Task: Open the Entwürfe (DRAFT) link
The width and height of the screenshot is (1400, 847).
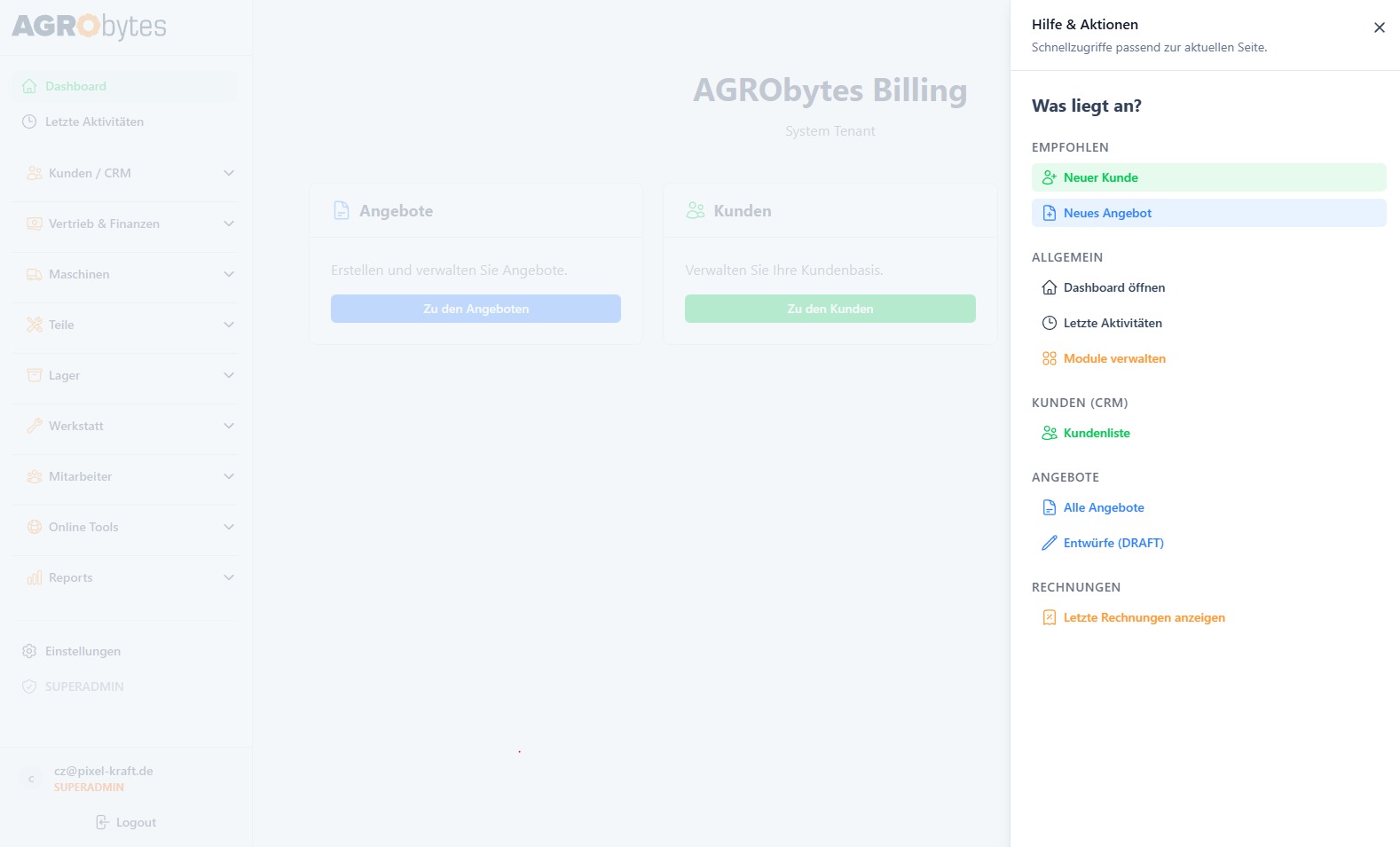Action: (x=1113, y=543)
